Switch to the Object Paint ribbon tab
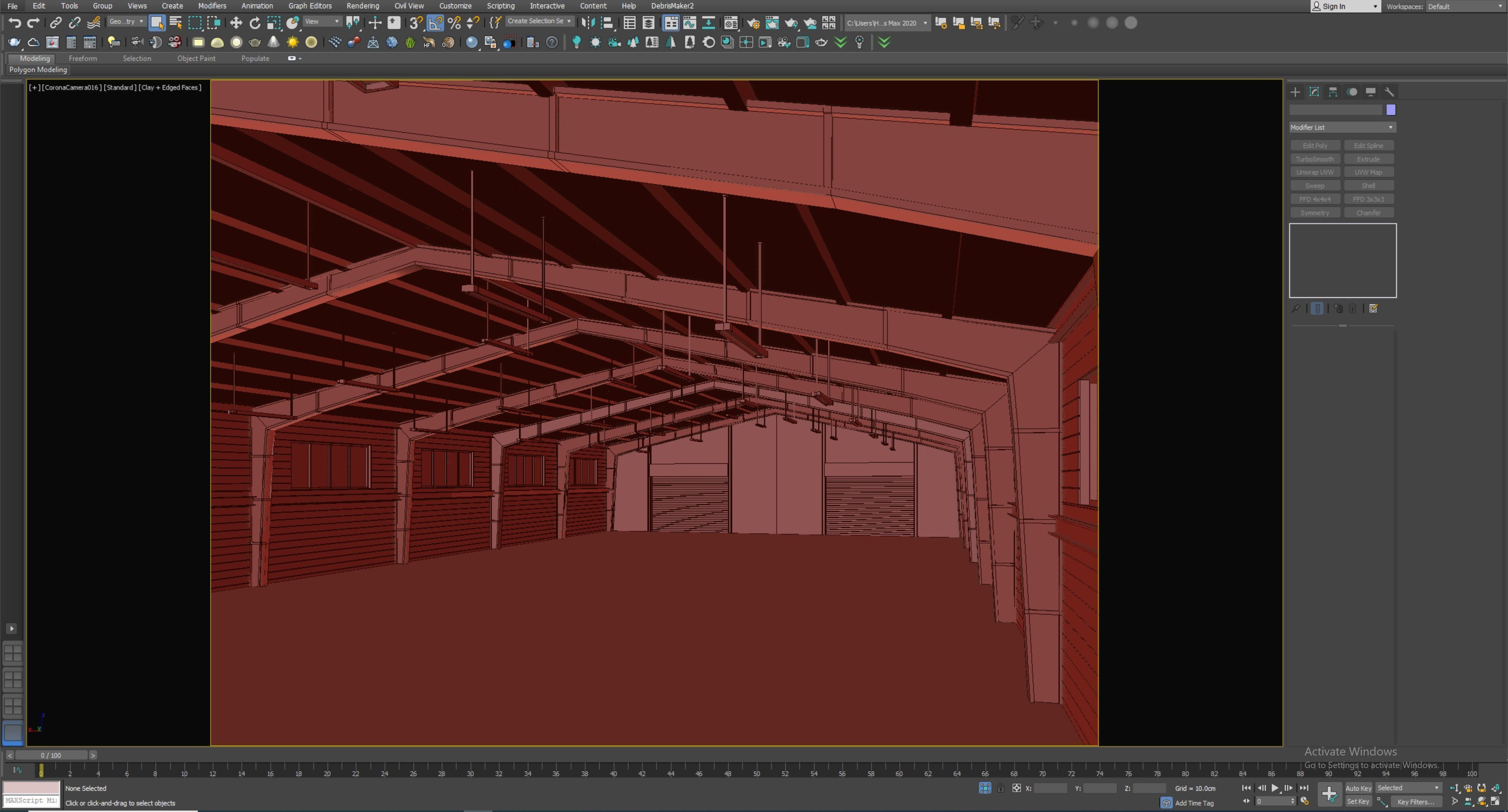1508x812 pixels. (196, 59)
